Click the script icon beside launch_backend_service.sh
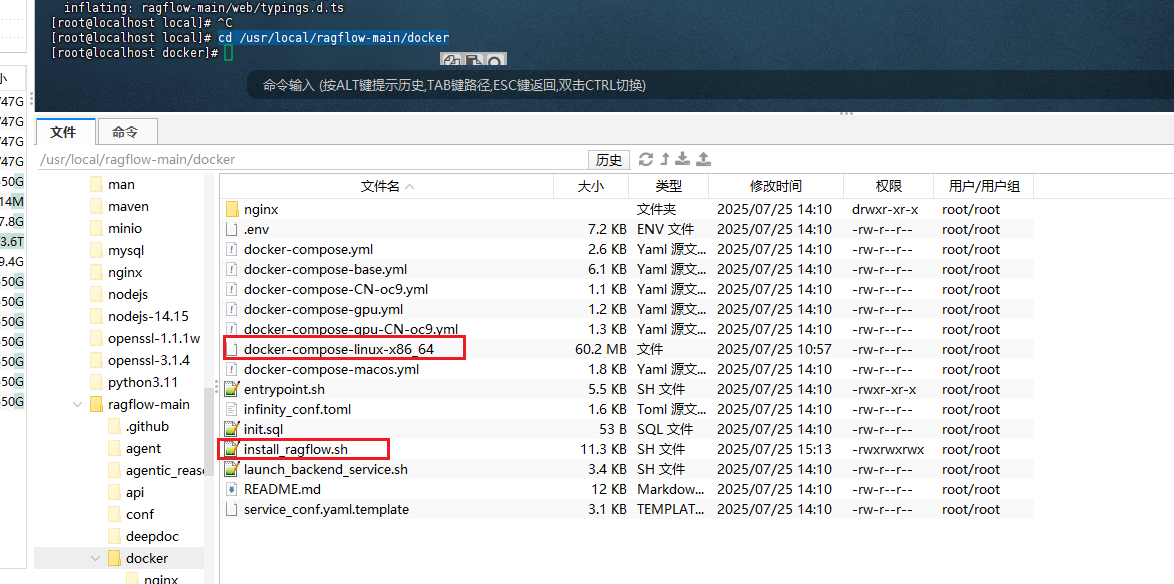Screen dimensions: 1174x584 point(232,469)
